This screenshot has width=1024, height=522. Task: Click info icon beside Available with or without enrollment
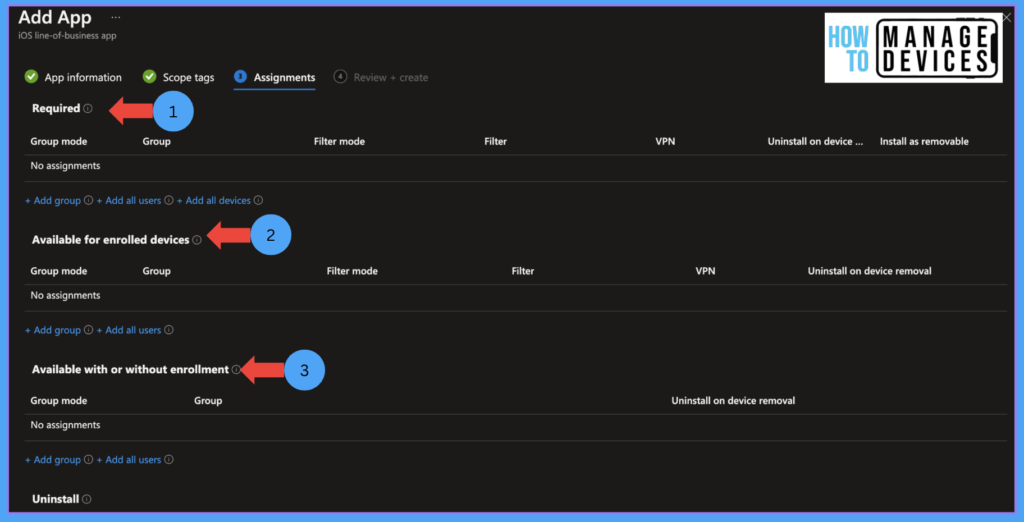[x=236, y=370]
